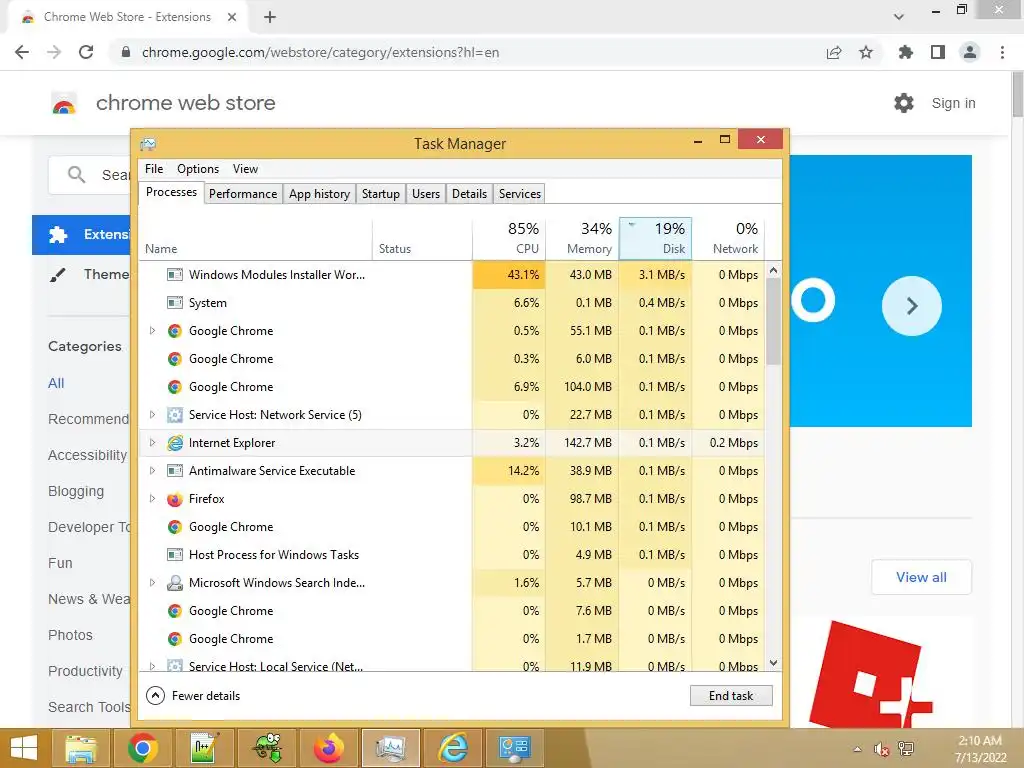Click the Service Host: Network Service gear icon
1024x768 pixels.
click(174, 415)
